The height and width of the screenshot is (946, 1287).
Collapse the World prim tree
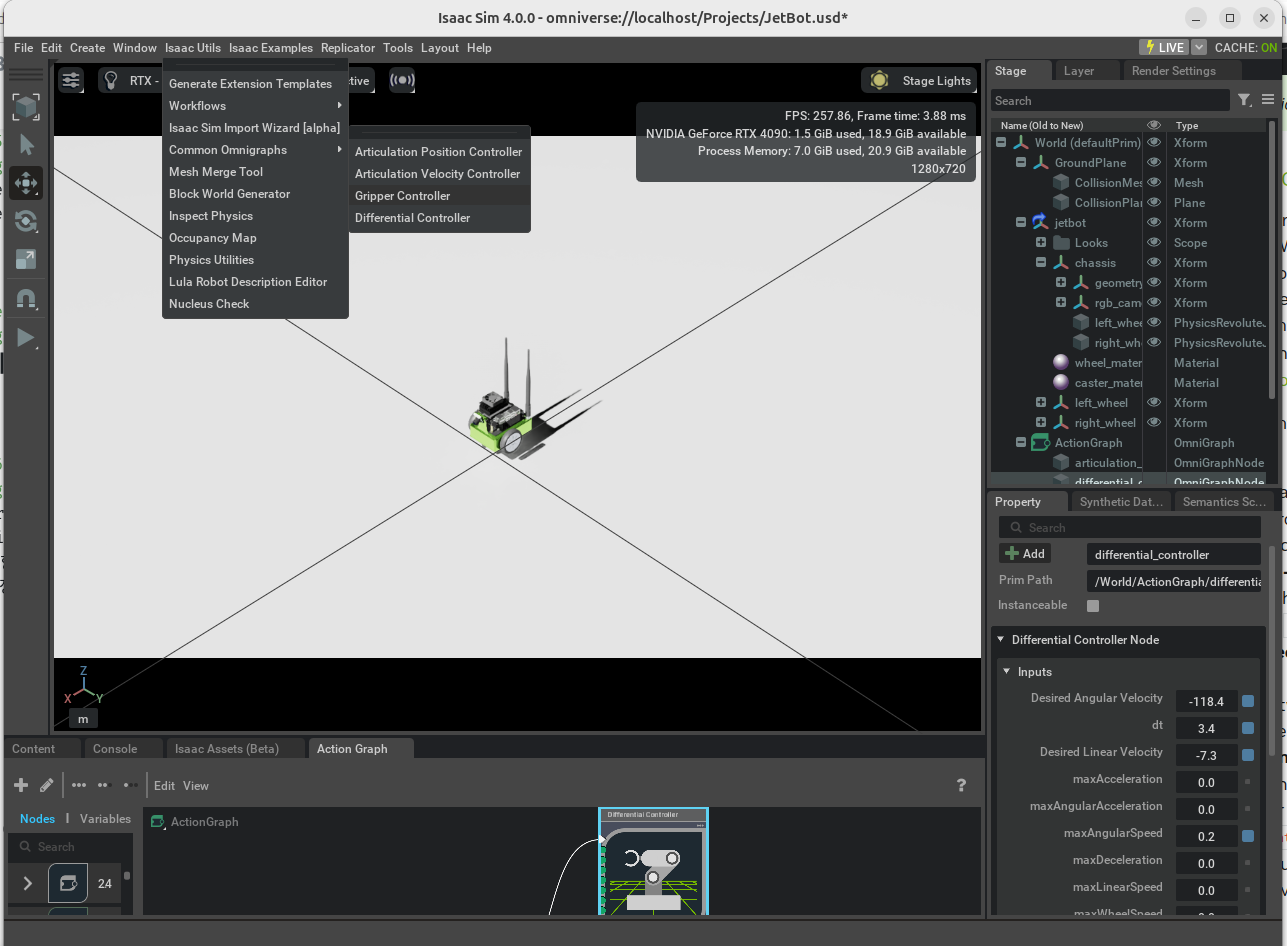1001,143
